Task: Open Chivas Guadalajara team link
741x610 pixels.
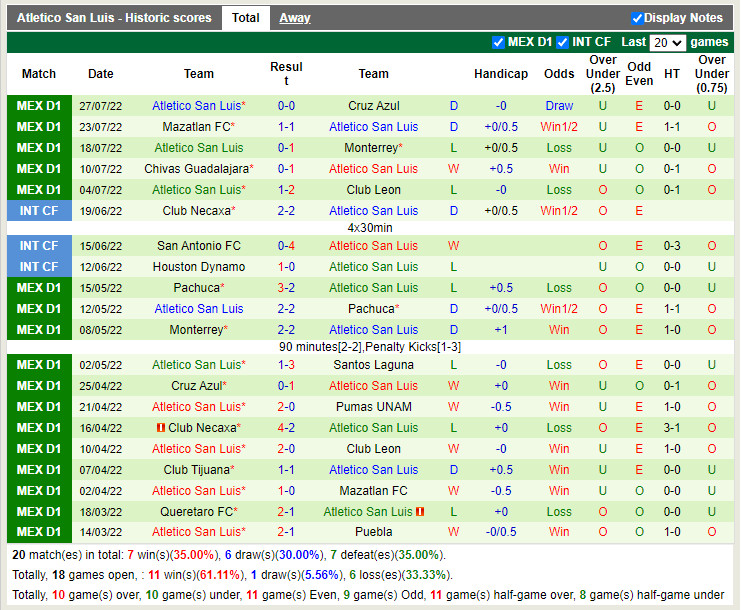Action: [x=196, y=169]
